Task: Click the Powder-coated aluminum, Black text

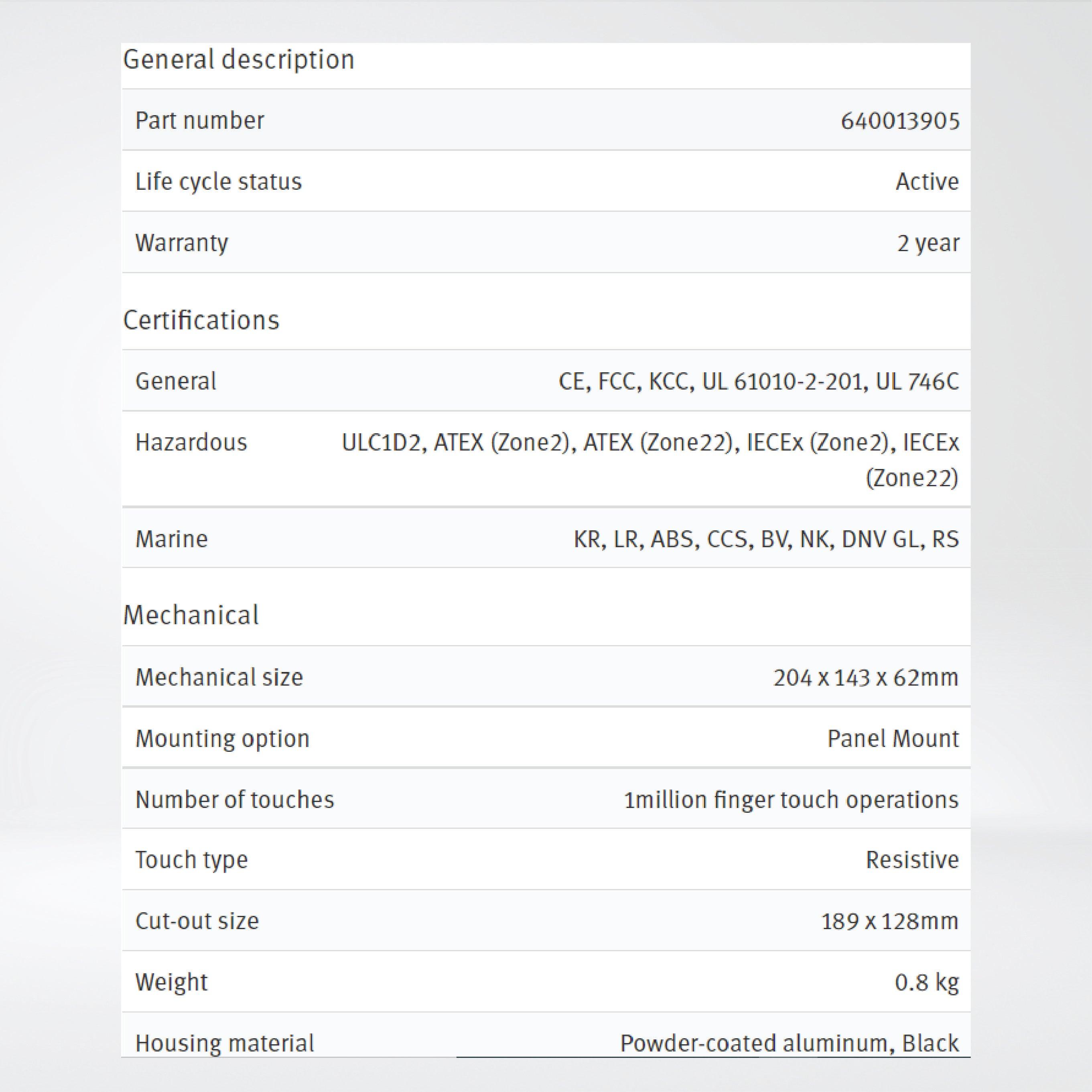Action: (x=789, y=1043)
